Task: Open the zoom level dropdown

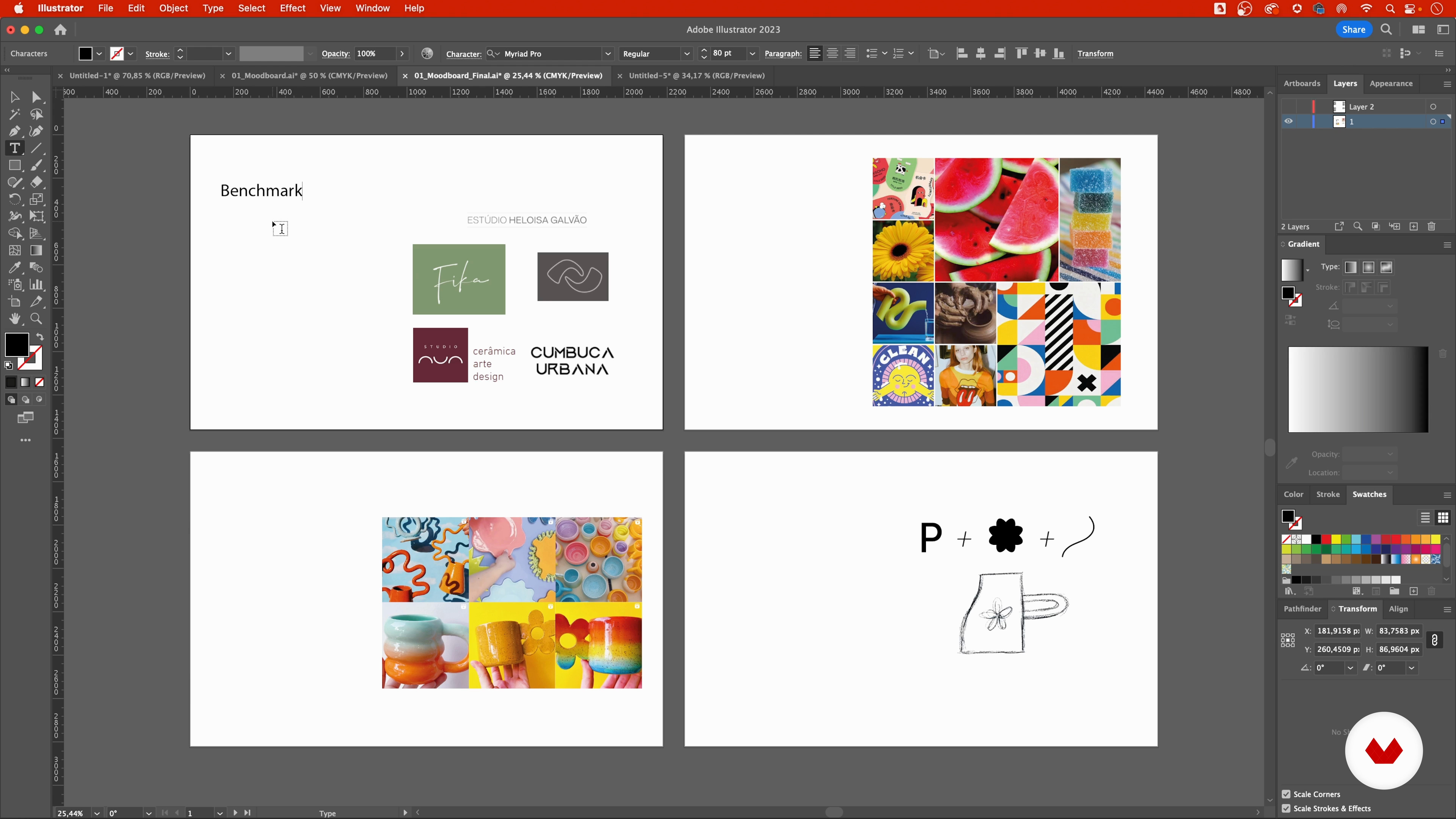Action: (97, 813)
